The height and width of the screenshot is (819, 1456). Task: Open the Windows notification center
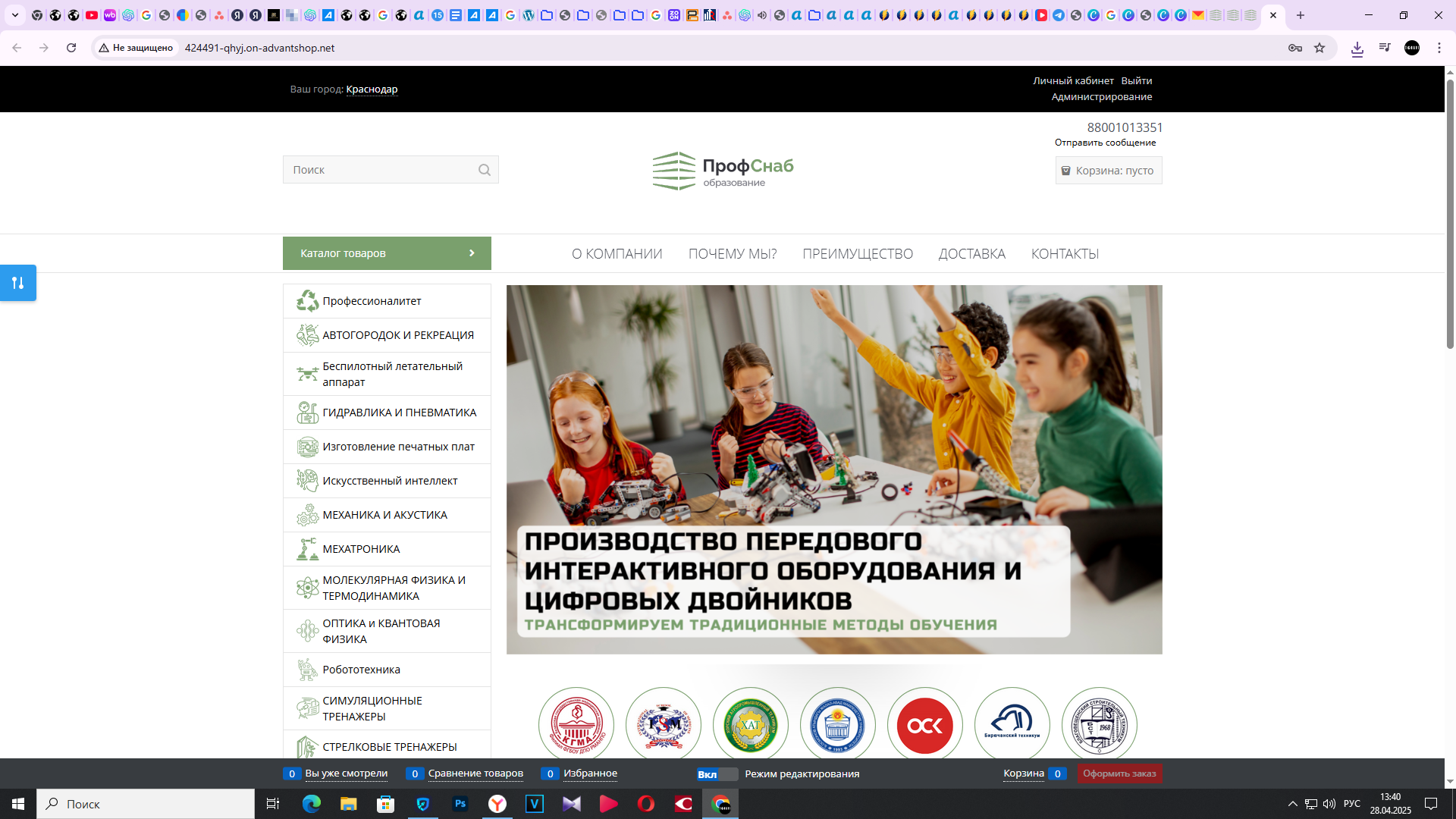coord(1431,804)
